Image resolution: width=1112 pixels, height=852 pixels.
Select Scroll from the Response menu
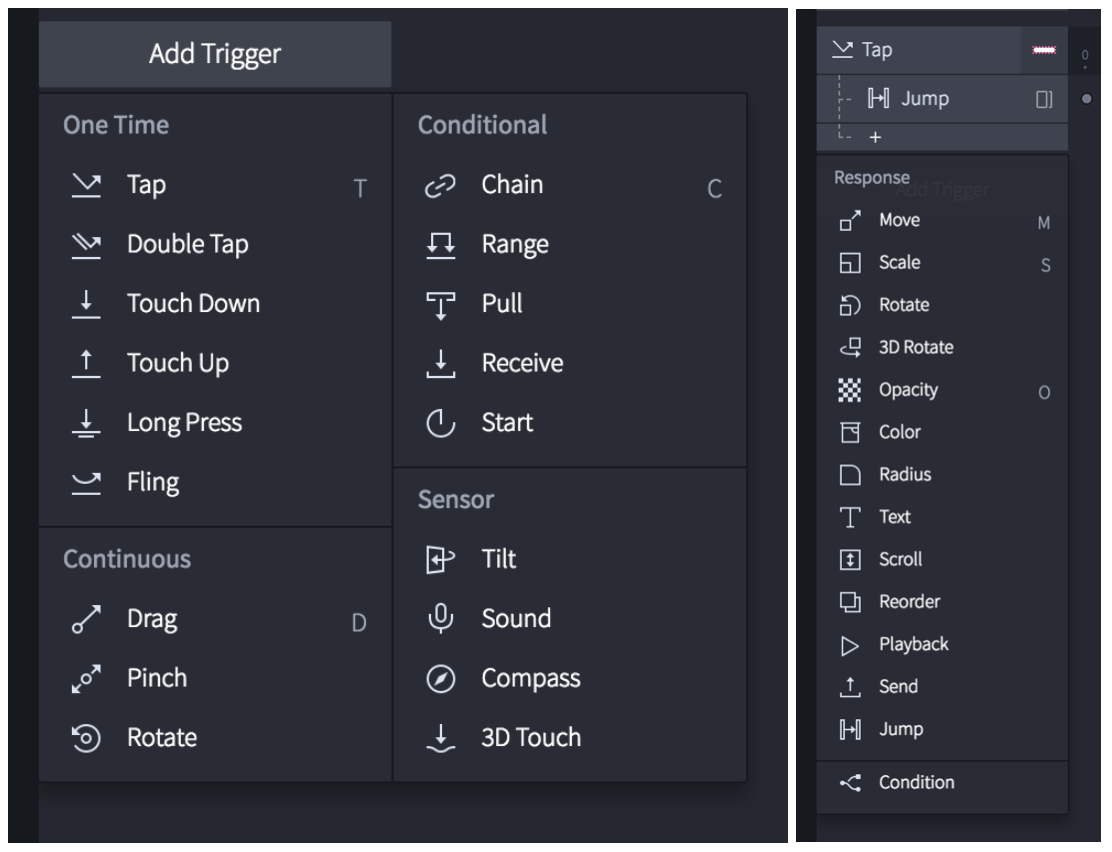[900, 560]
